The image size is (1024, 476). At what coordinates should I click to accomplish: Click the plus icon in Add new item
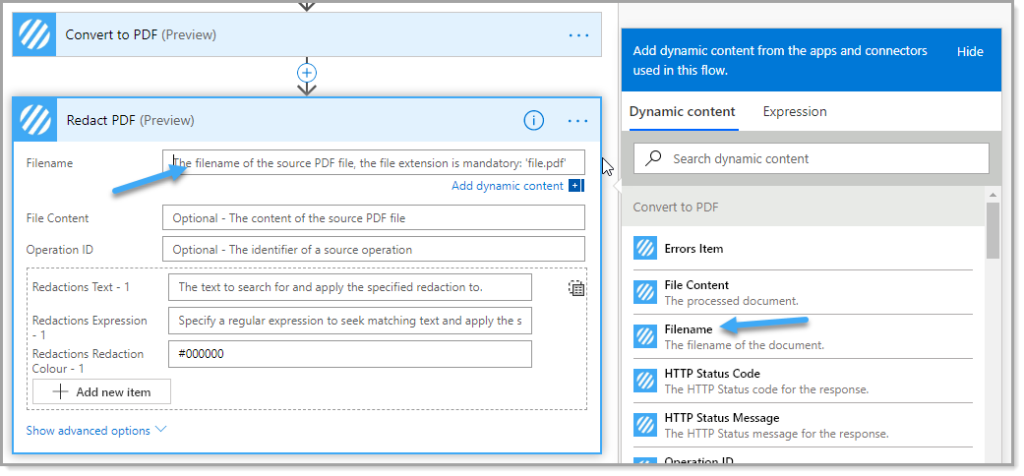tap(60, 392)
